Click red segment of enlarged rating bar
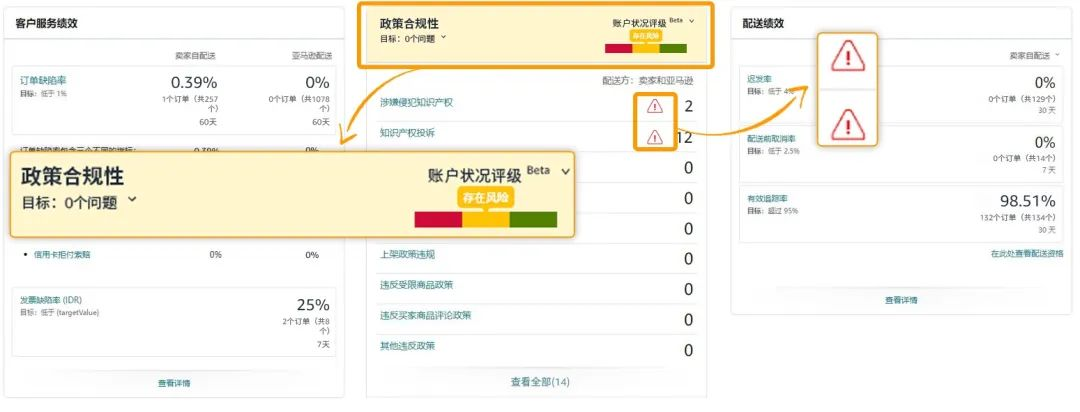 [x=437, y=220]
